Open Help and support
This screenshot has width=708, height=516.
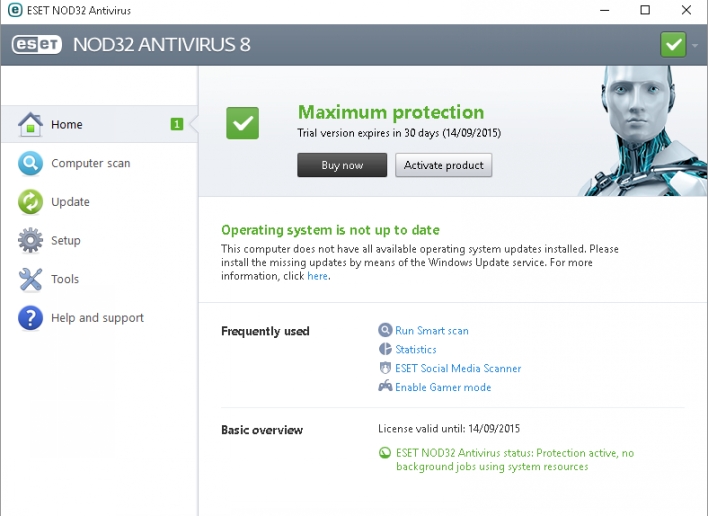coord(99,318)
